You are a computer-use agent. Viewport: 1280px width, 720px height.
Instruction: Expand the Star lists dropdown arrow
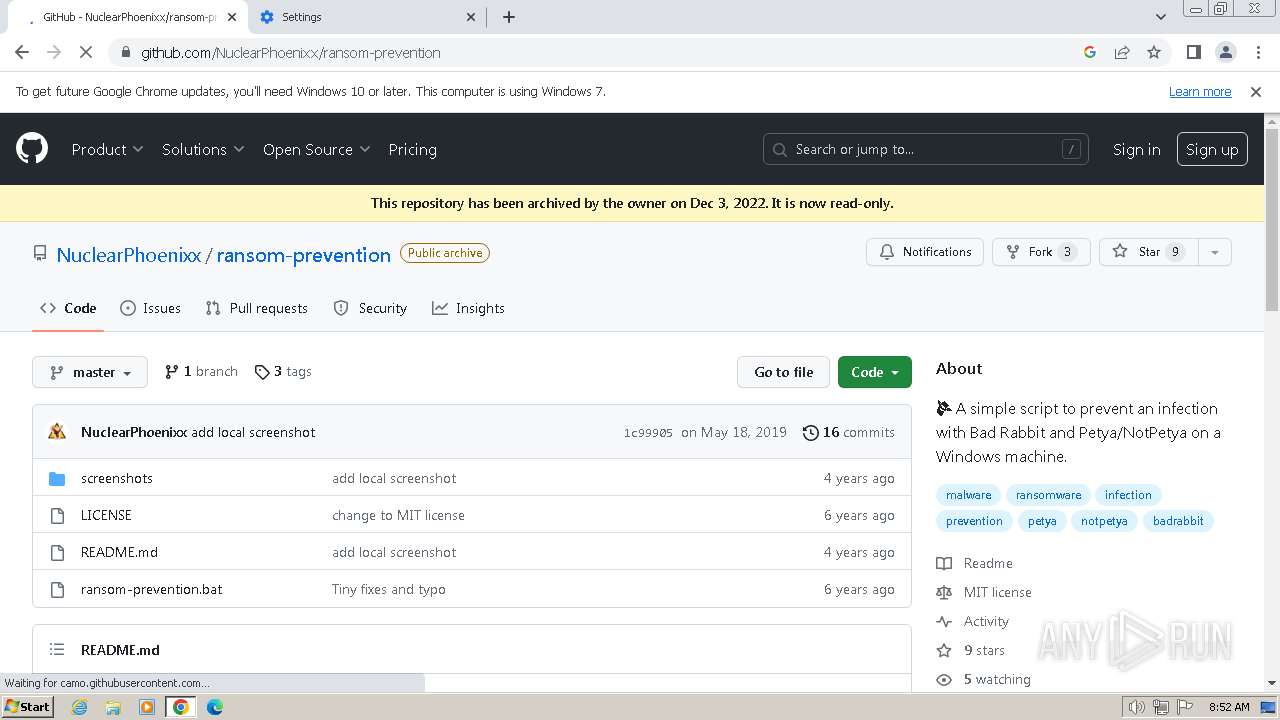pyautogui.click(x=1215, y=252)
